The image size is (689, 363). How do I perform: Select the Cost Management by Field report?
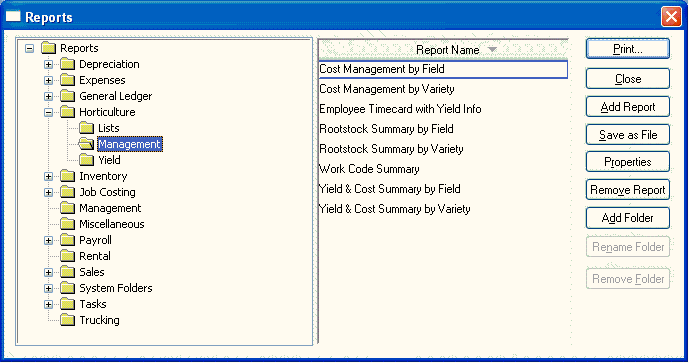pyautogui.click(x=443, y=69)
